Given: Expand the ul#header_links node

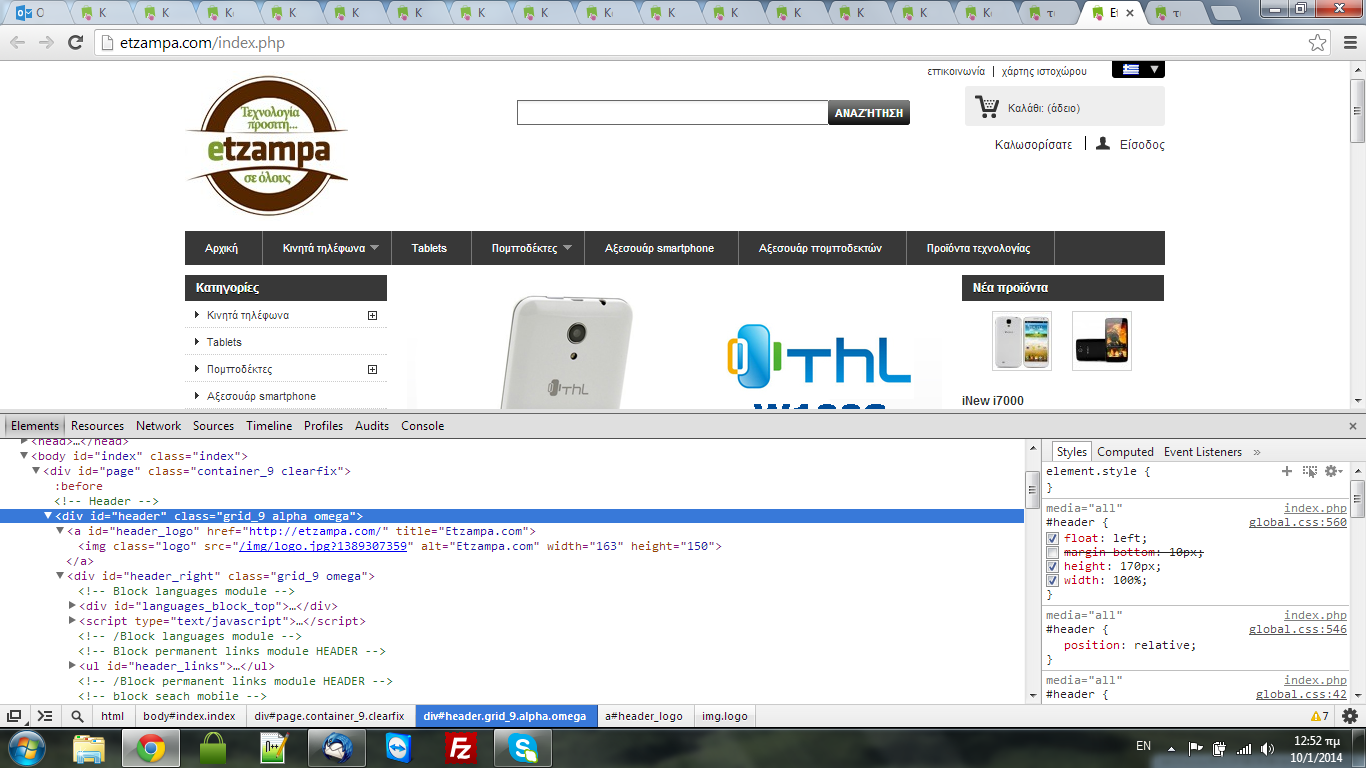Looking at the screenshot, I should pos(72,666).
